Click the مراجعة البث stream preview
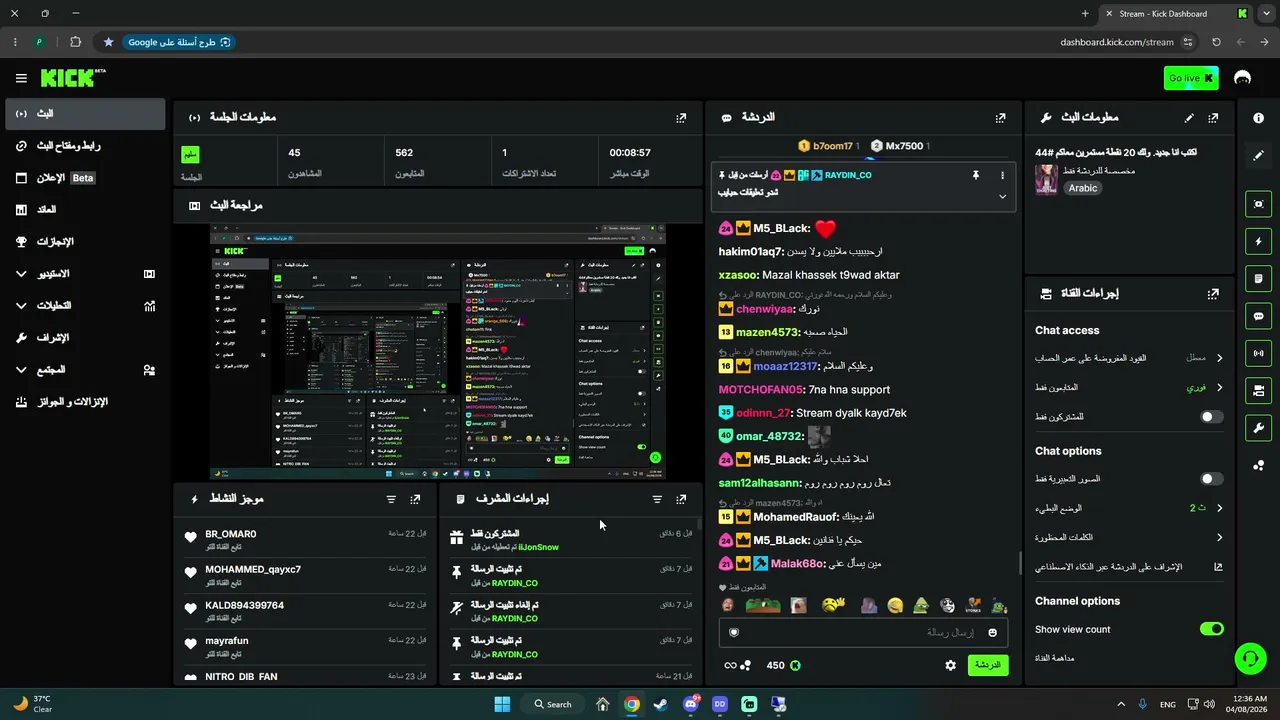This screenshot has width=1280, height=720. 438,351
